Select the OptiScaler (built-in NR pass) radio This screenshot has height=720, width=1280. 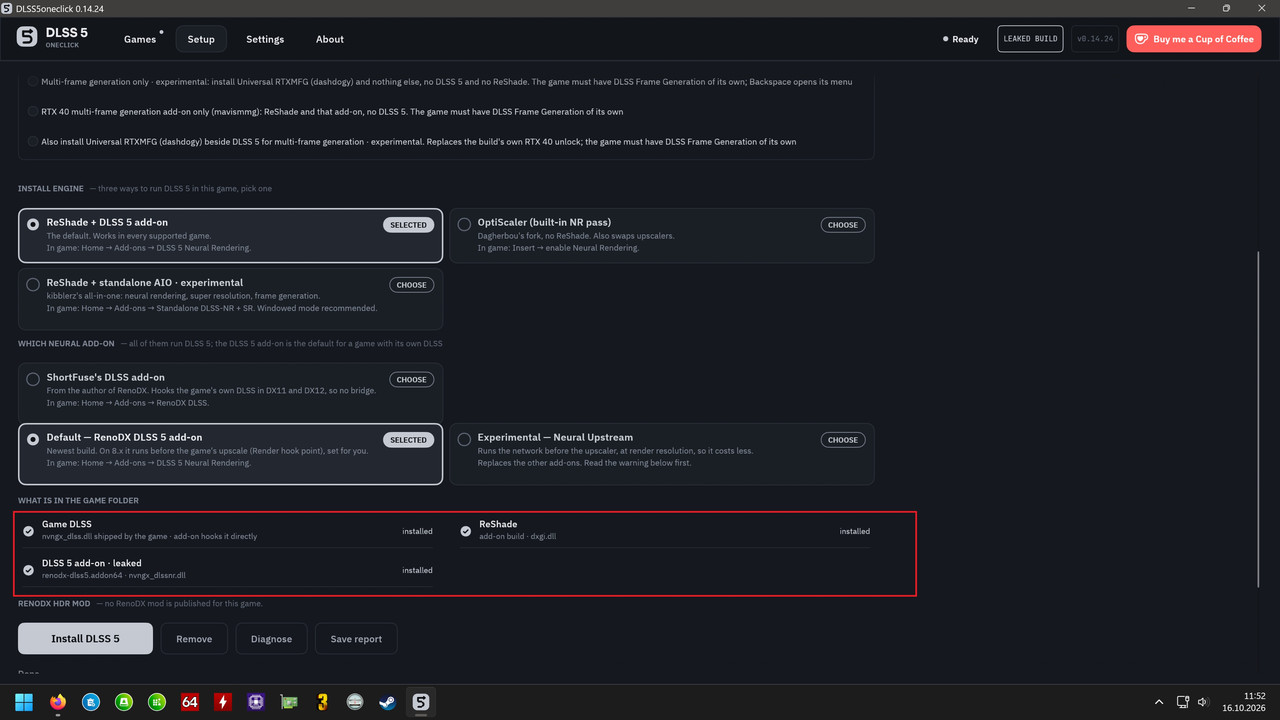(464, 224)
